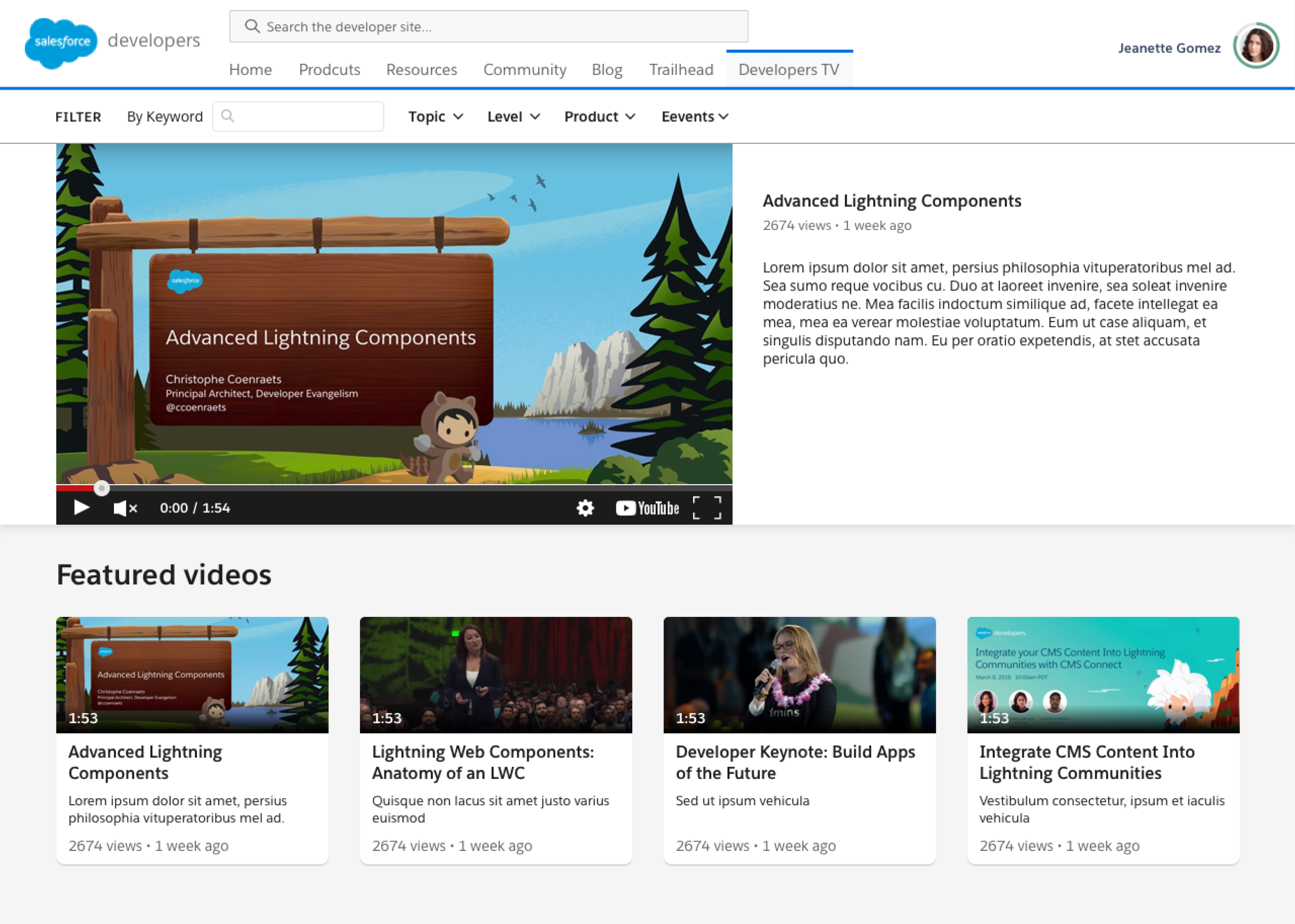Click the keyword filter magnifier icon
The width and height of the screenshot is (1295, 924).
click(x=228, y=116)
